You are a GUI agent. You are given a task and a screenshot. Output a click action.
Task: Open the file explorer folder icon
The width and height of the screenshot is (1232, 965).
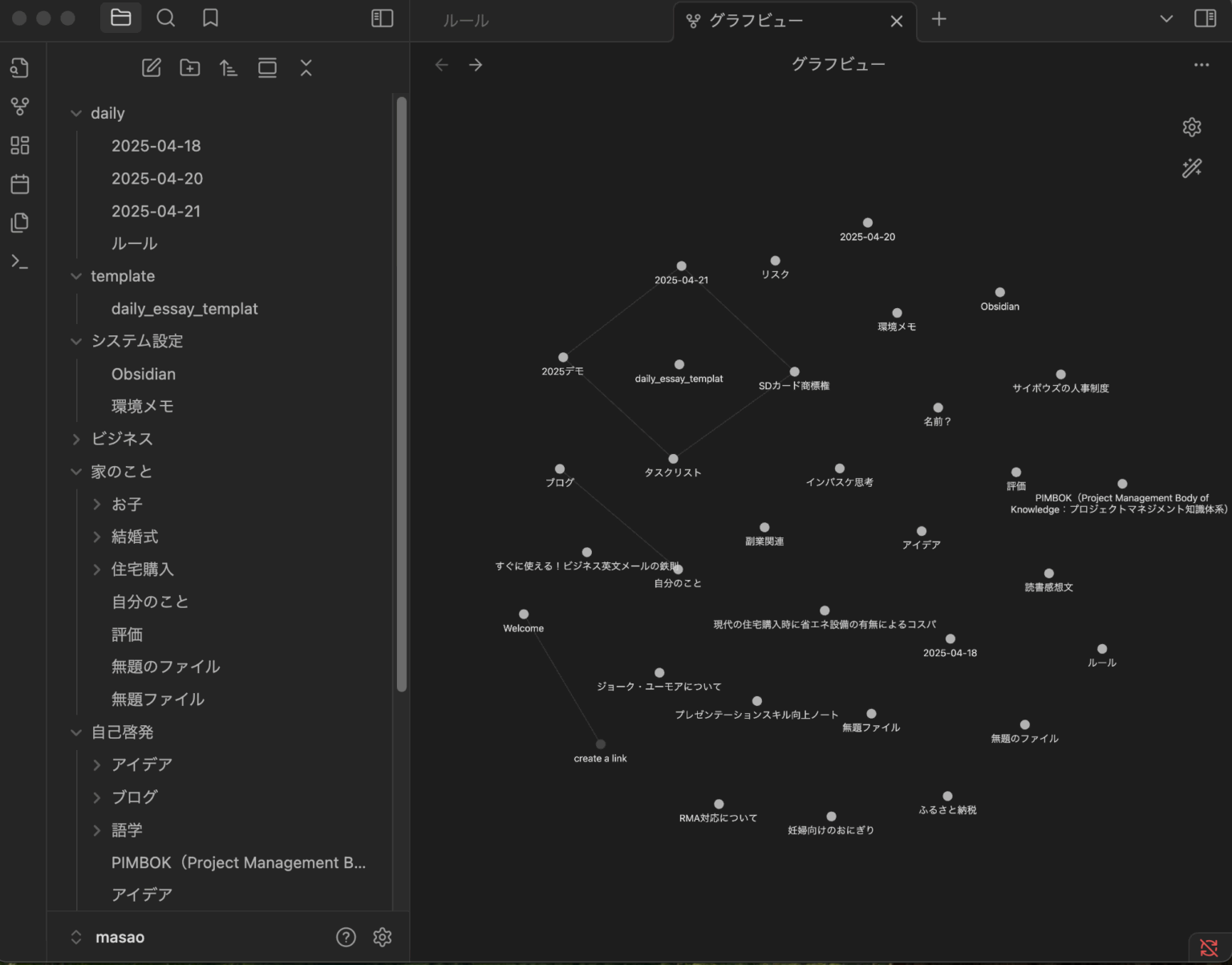click(x=121, y=18)
